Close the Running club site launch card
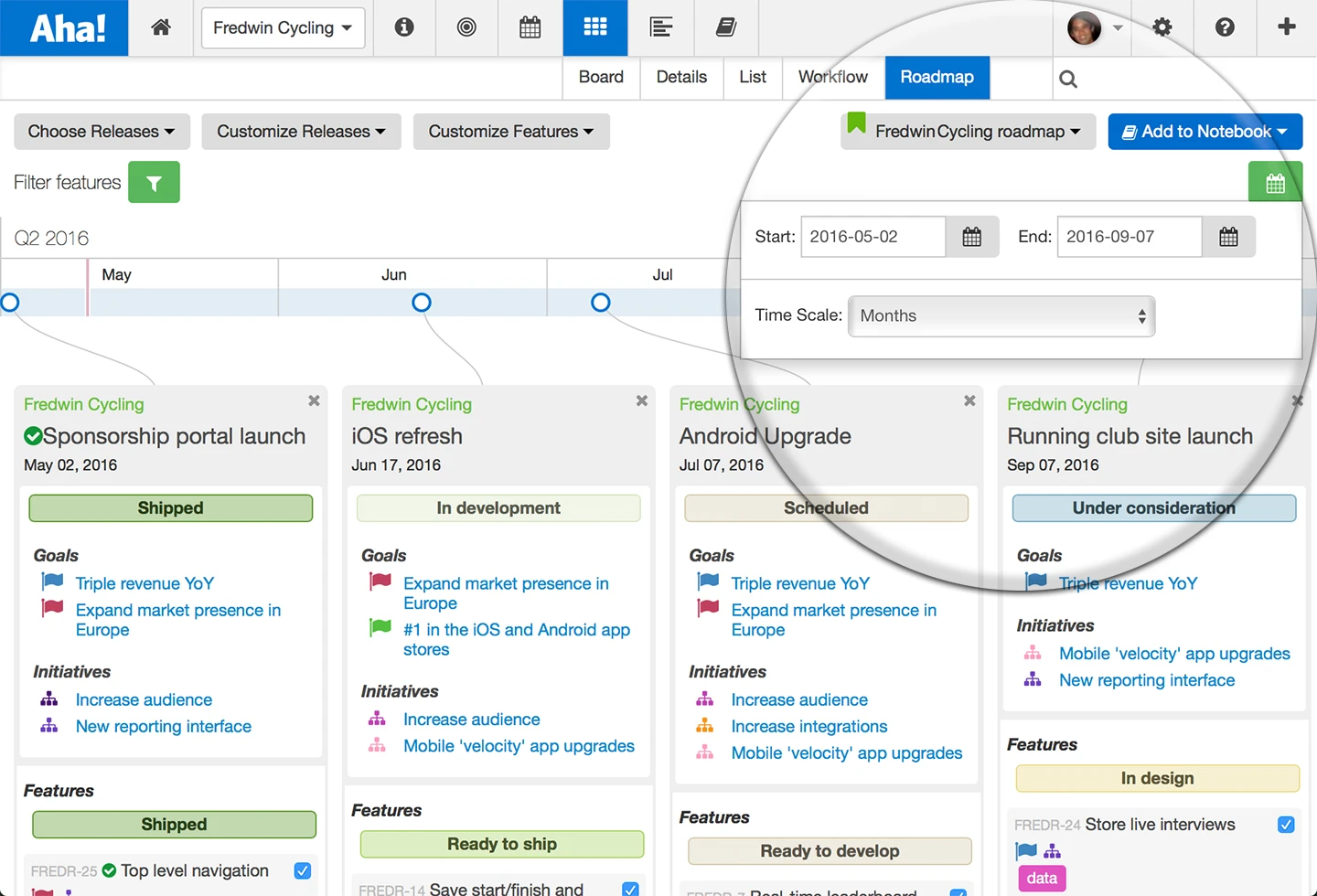1317x896 pixels. tap(1297, 400)
